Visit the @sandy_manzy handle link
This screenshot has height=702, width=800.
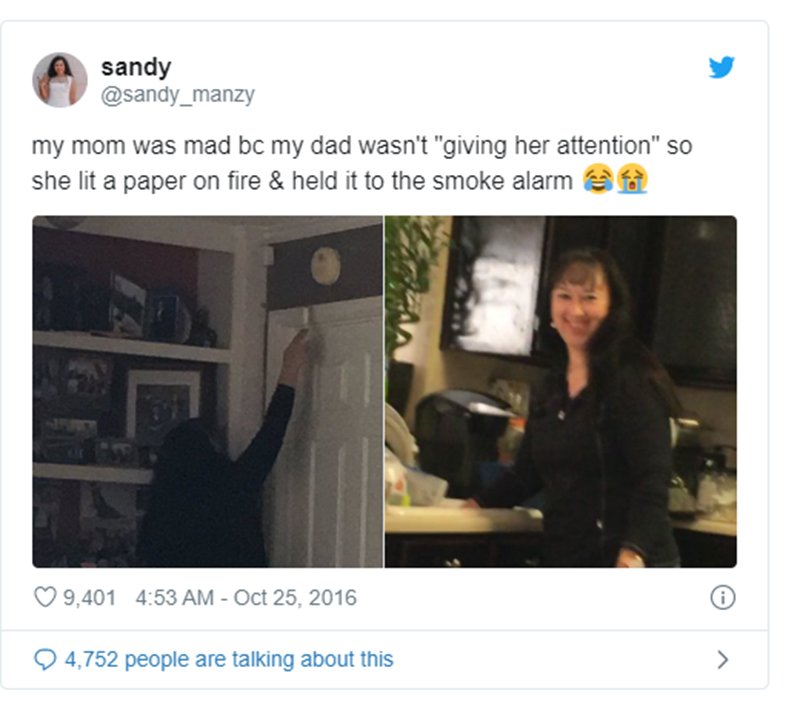[x=178, y=95]
